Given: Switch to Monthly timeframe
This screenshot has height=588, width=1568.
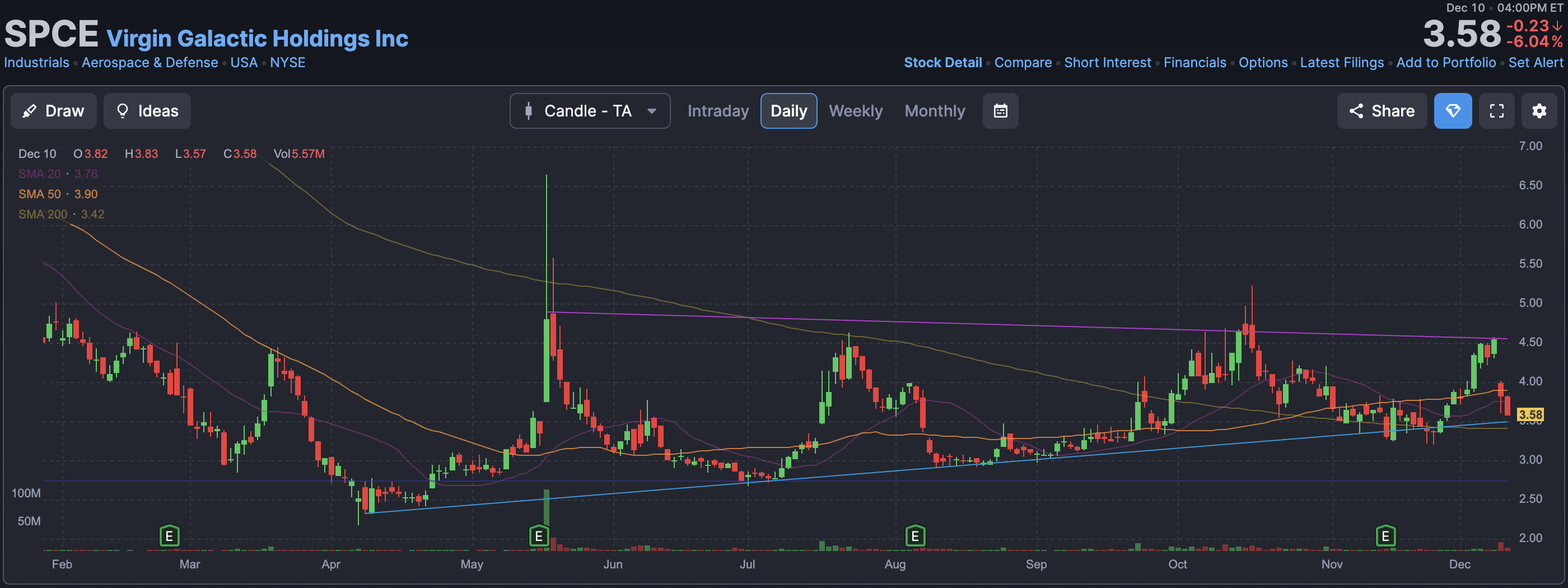Looking at the screenshot, I should [x=935, y=111].
